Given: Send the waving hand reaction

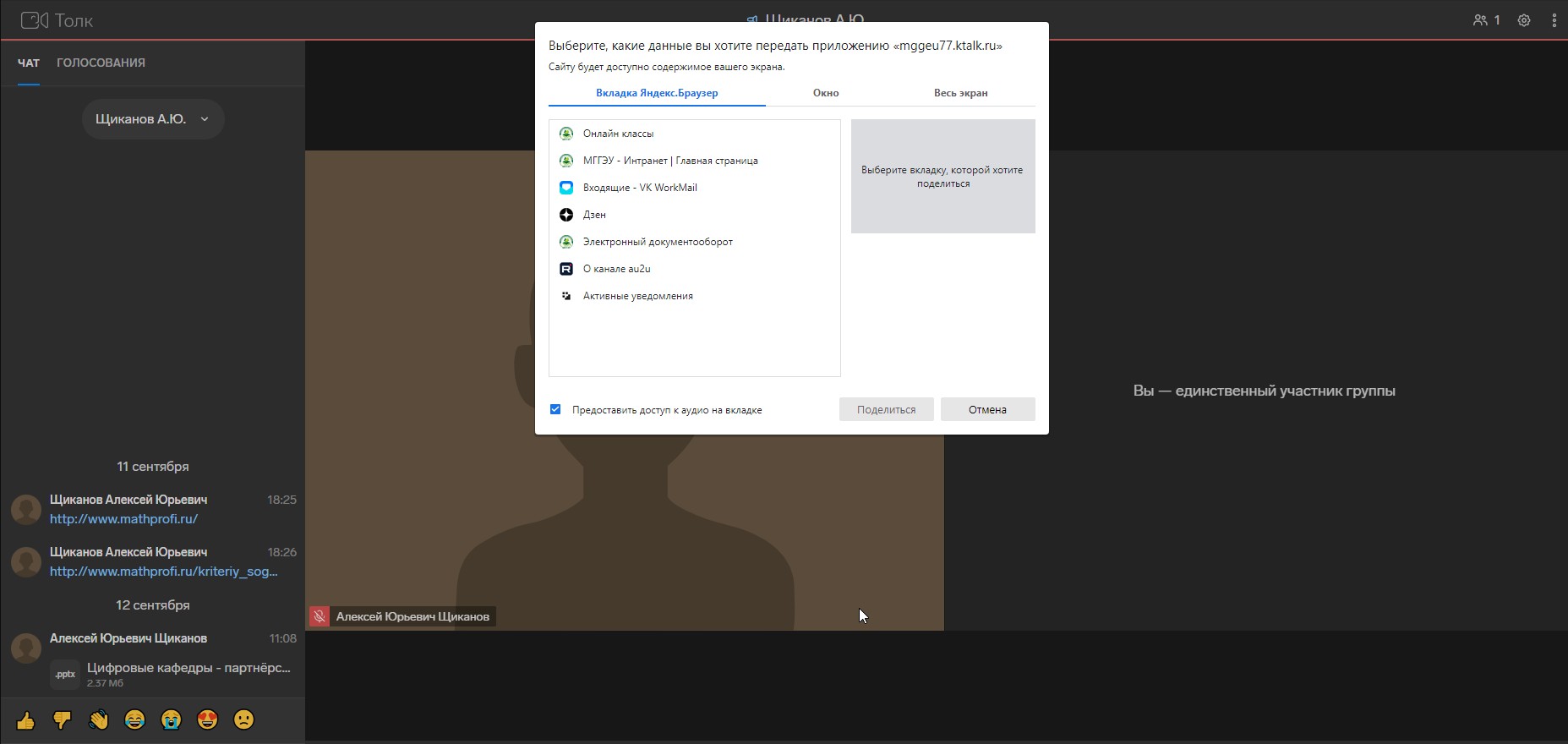Looking at the screenshot, I should (x=98, y=720).
